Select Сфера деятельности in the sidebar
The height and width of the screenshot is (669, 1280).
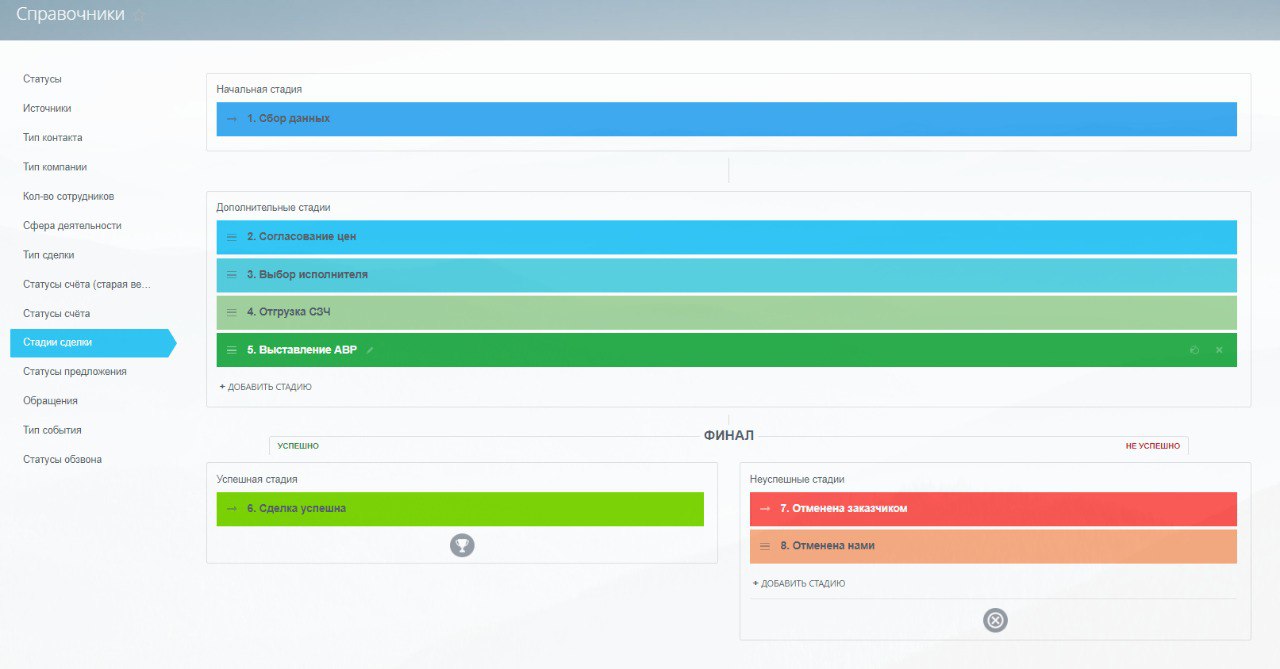pos(73,226)
